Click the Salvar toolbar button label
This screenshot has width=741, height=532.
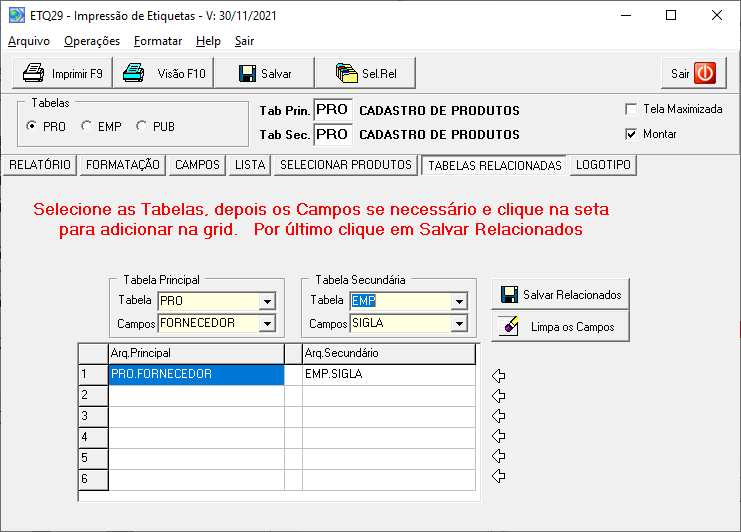tap(276, 74)
